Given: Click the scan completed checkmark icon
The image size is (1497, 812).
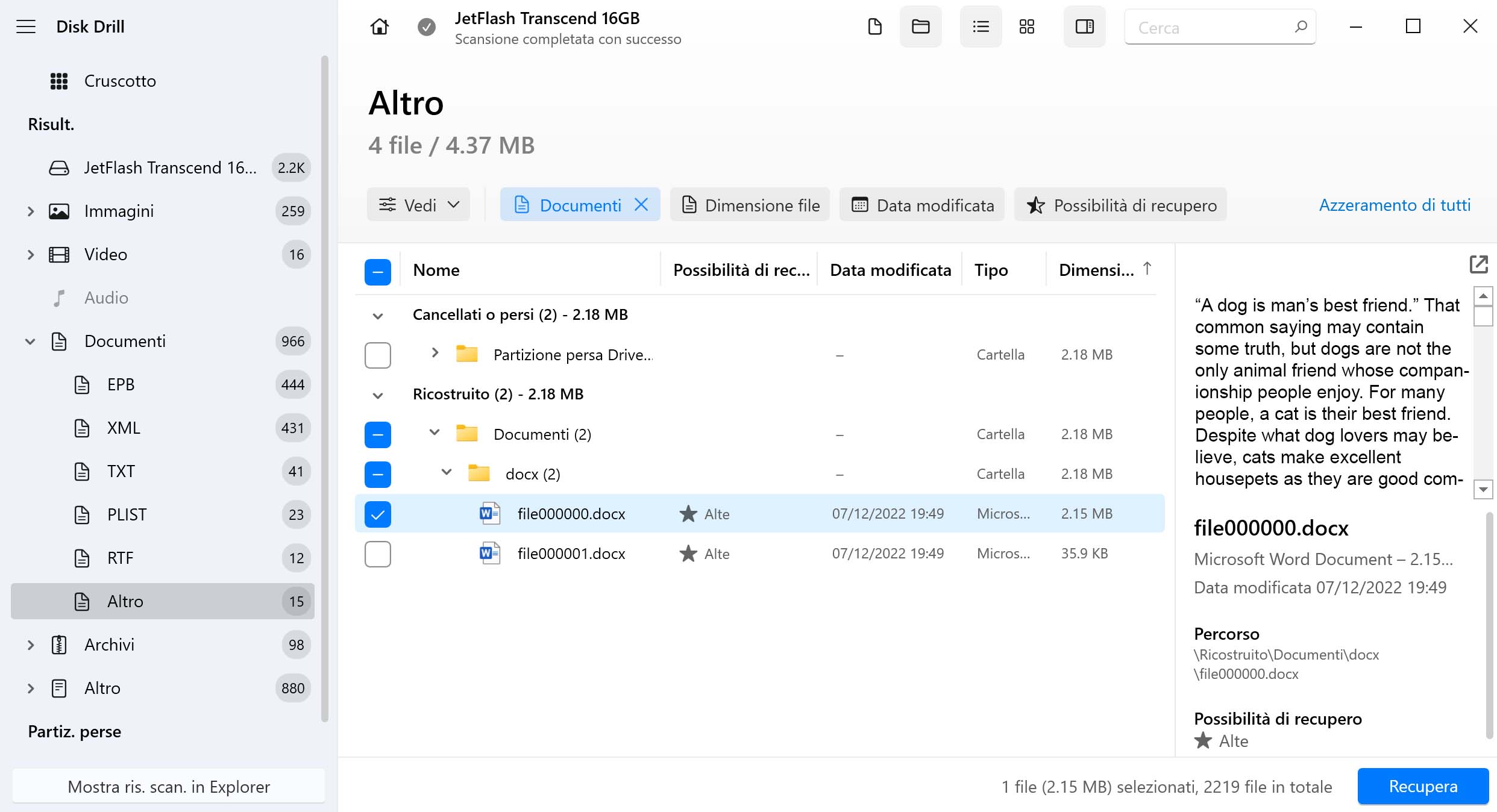Looking at the screenshot, I should point(427,27).
